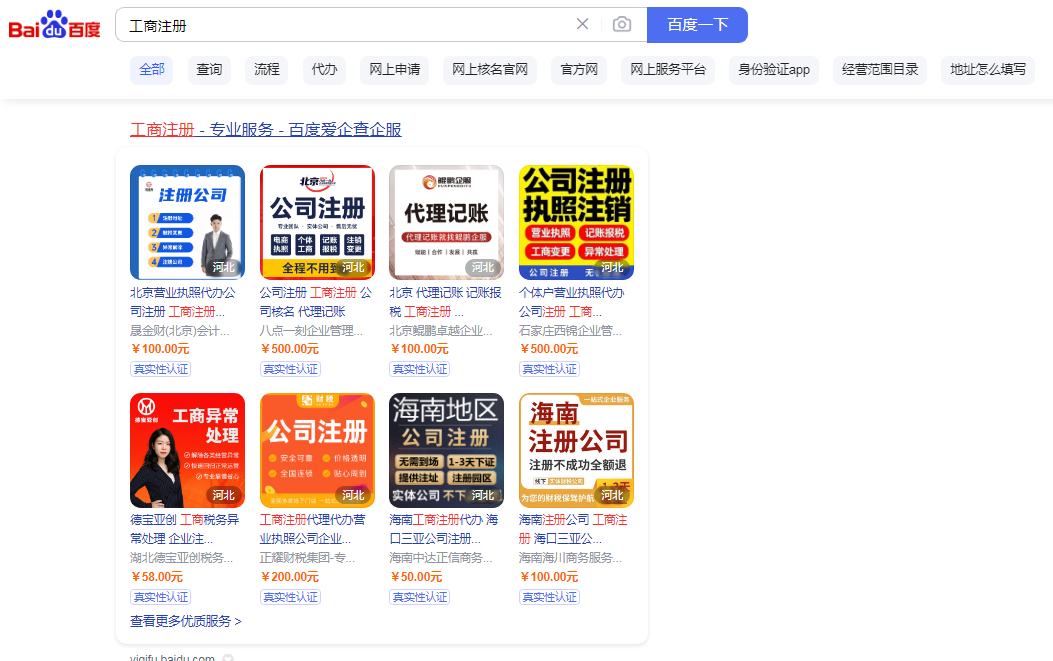Click 真实性认证 badge under 晟金财 listing
Image resolution: width=1053 pixels, height=661 pixels.
161,369
